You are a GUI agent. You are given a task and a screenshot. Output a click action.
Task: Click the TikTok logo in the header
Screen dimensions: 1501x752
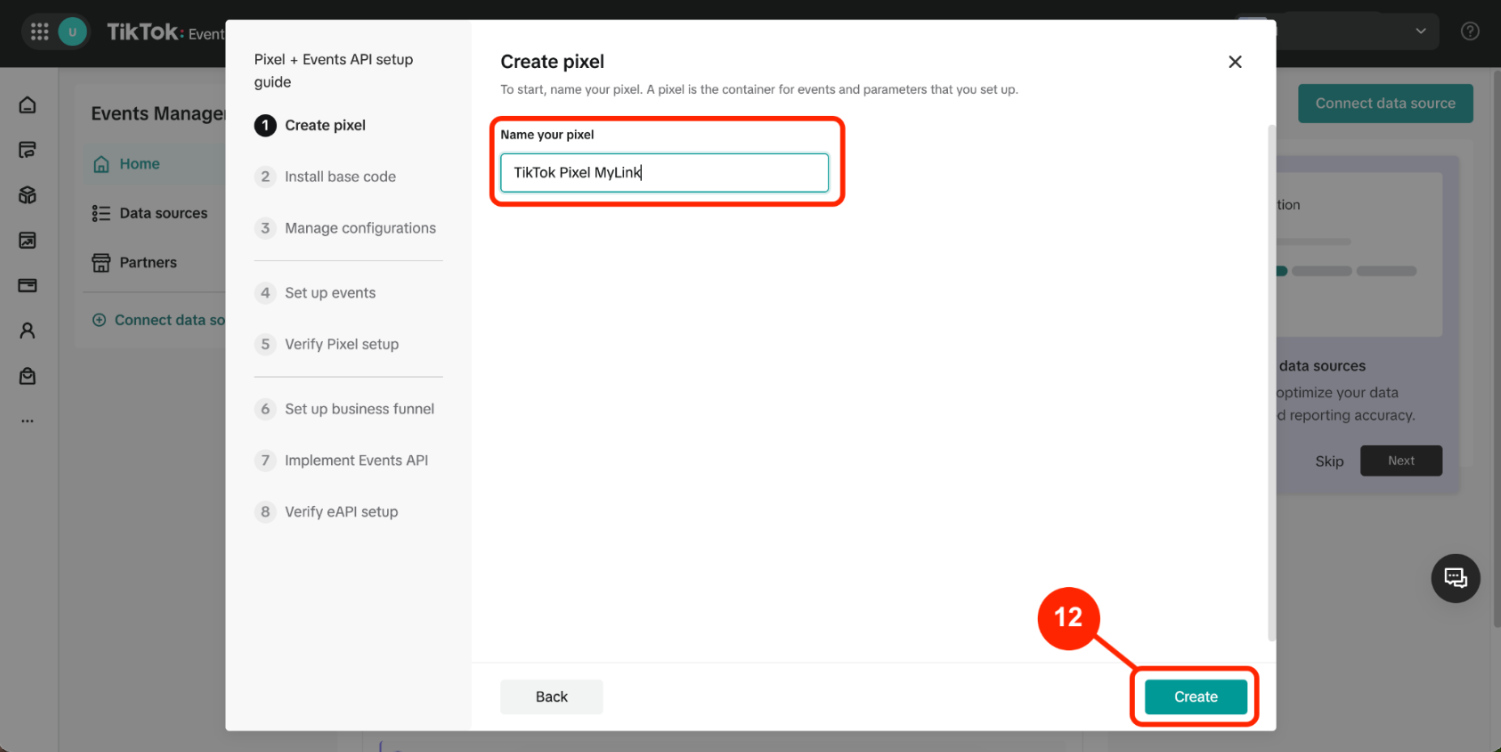point(143,32)
